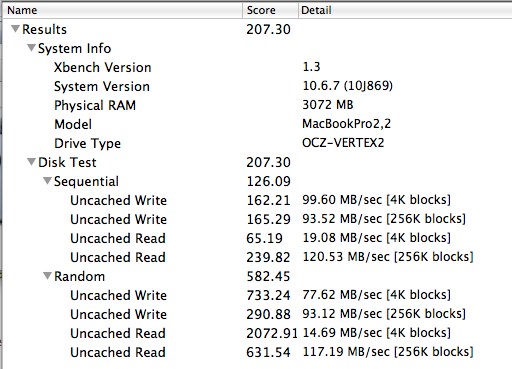512x369 pixels.
Task: Collapse the System Info section
Action: pyautogui.click(x=31, y=48)
